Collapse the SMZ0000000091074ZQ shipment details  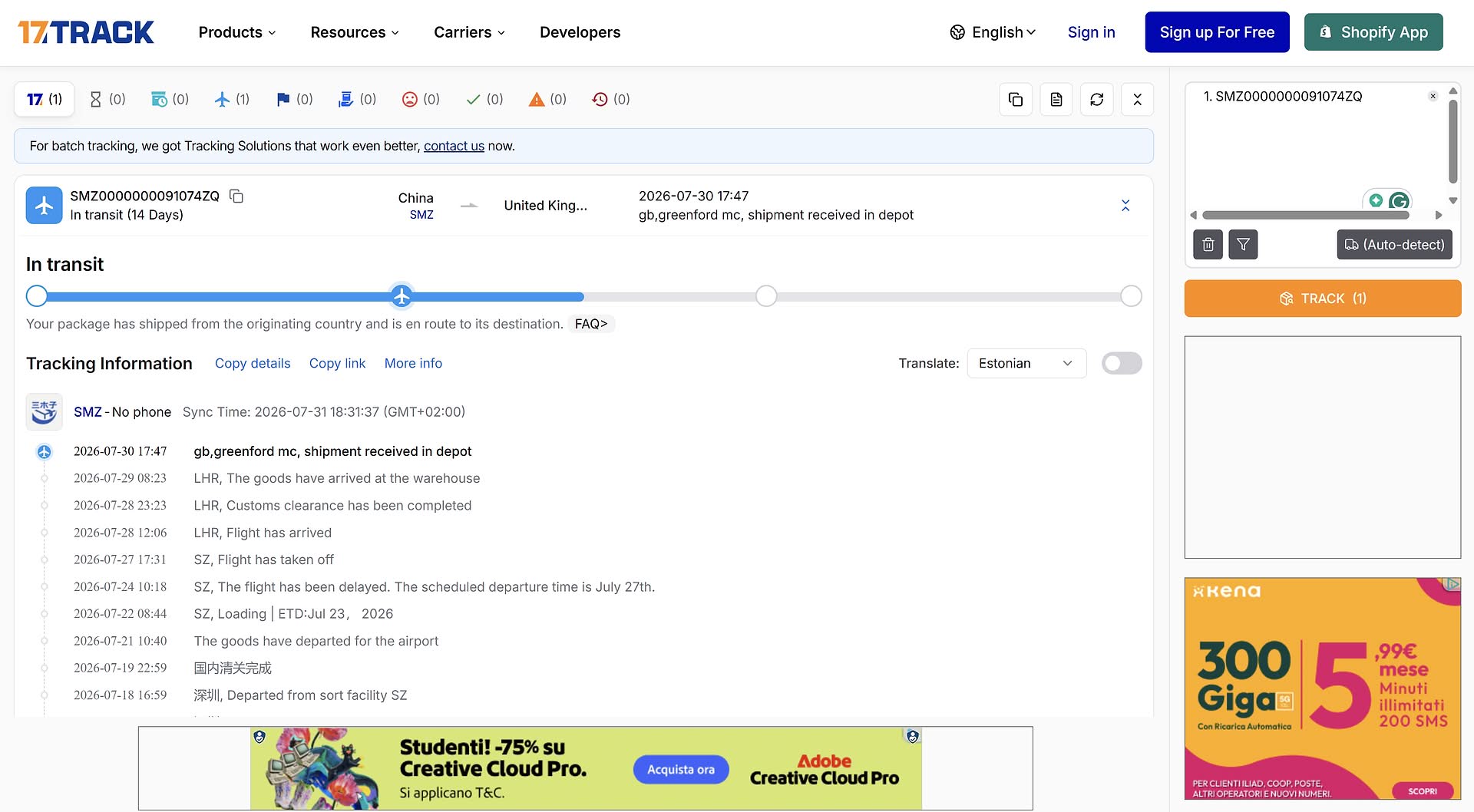coord(1125,206)
